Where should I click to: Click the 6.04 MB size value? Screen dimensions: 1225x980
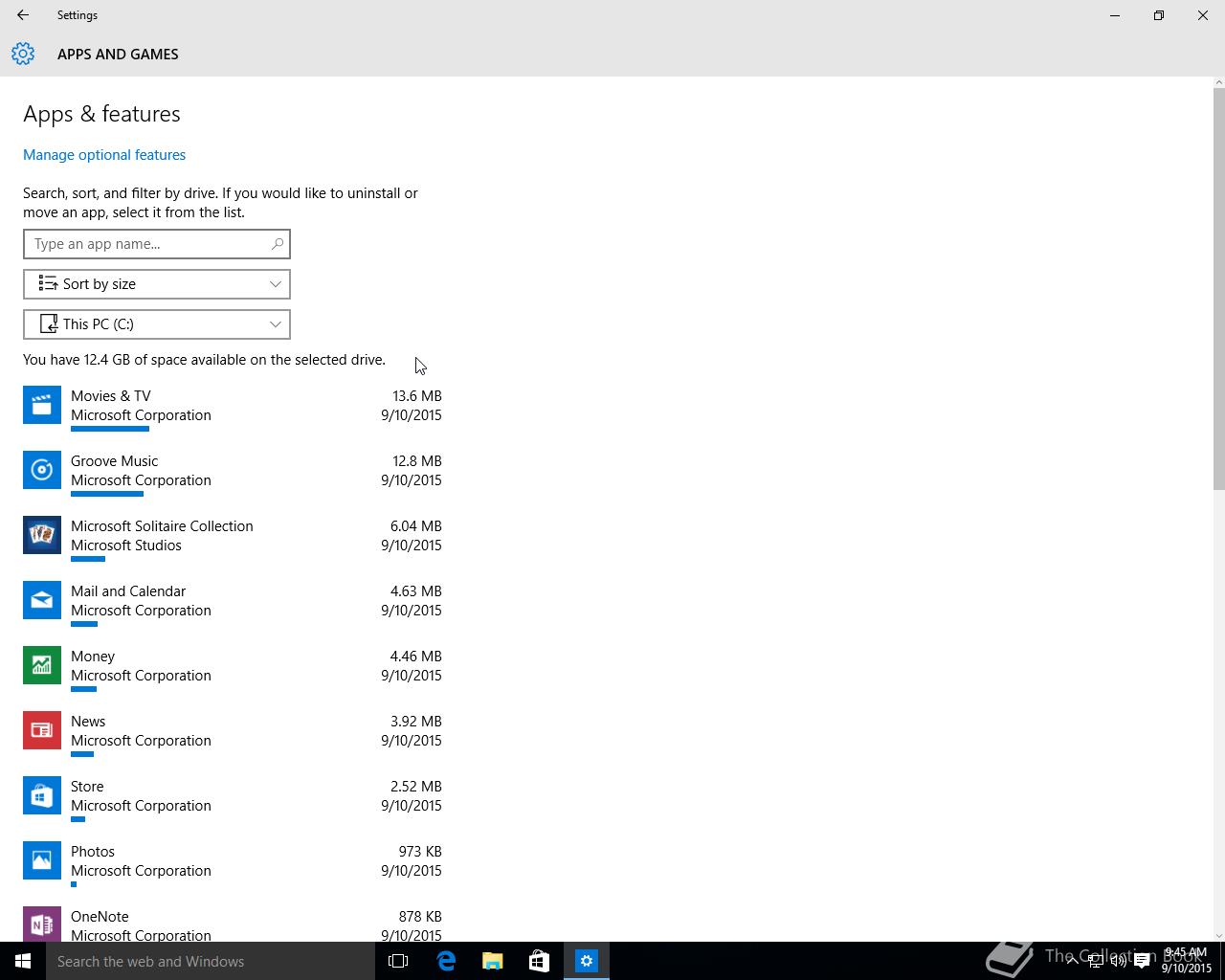[x=415, y=526]
